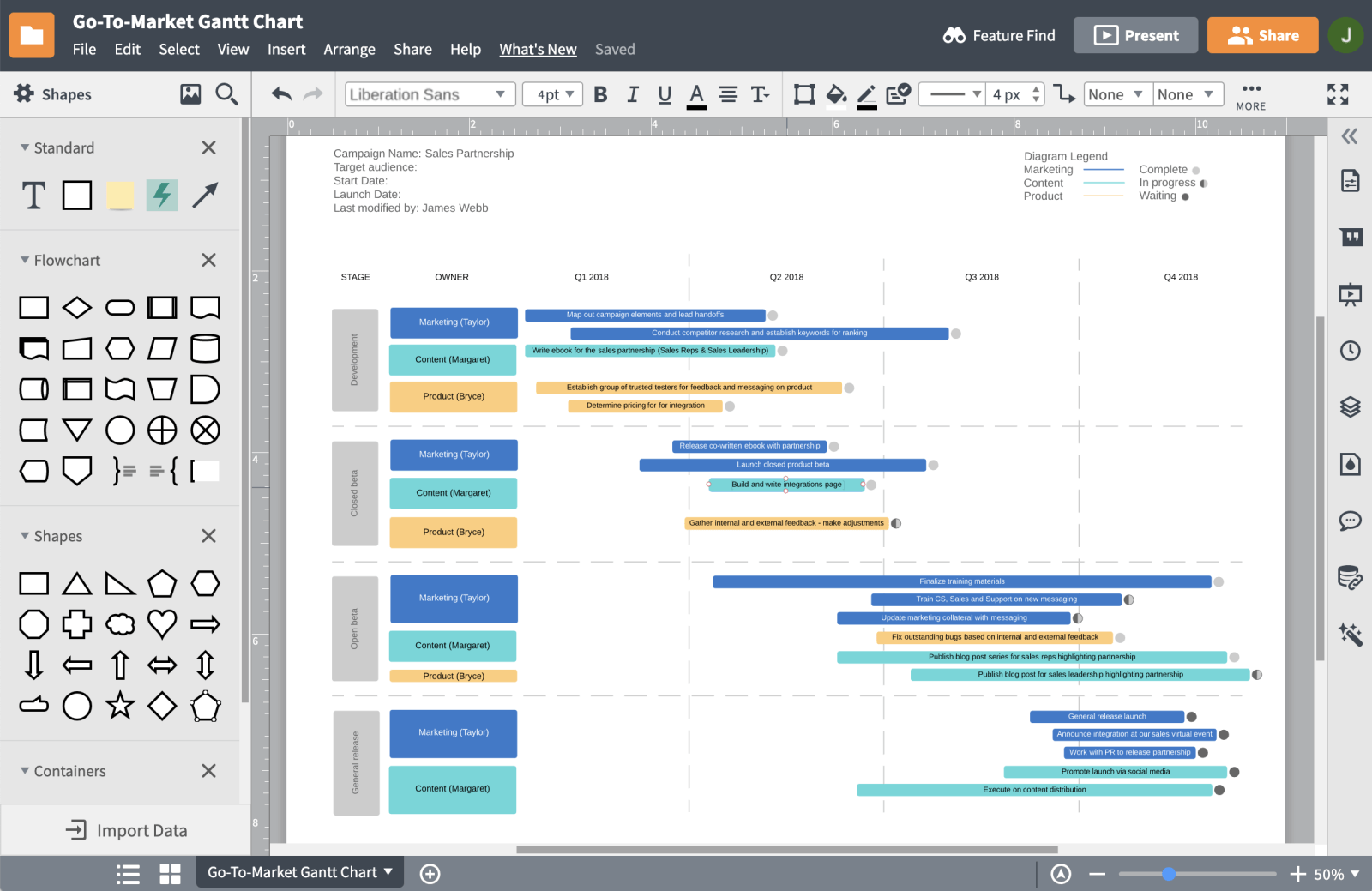
Task: Open the page settings document icon
Action: tap(1350, 181)
